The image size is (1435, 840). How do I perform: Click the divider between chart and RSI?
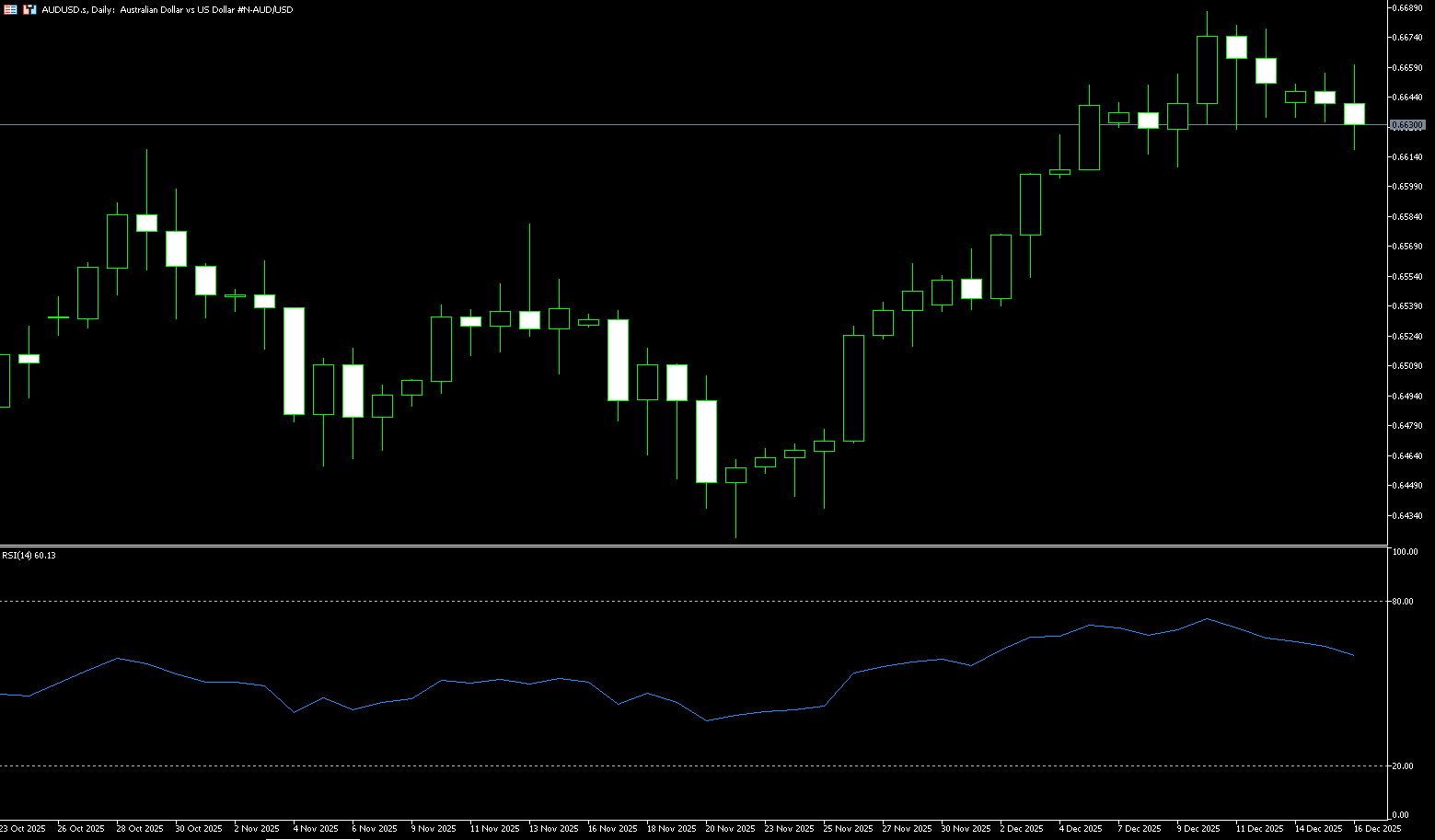(690, 547)
